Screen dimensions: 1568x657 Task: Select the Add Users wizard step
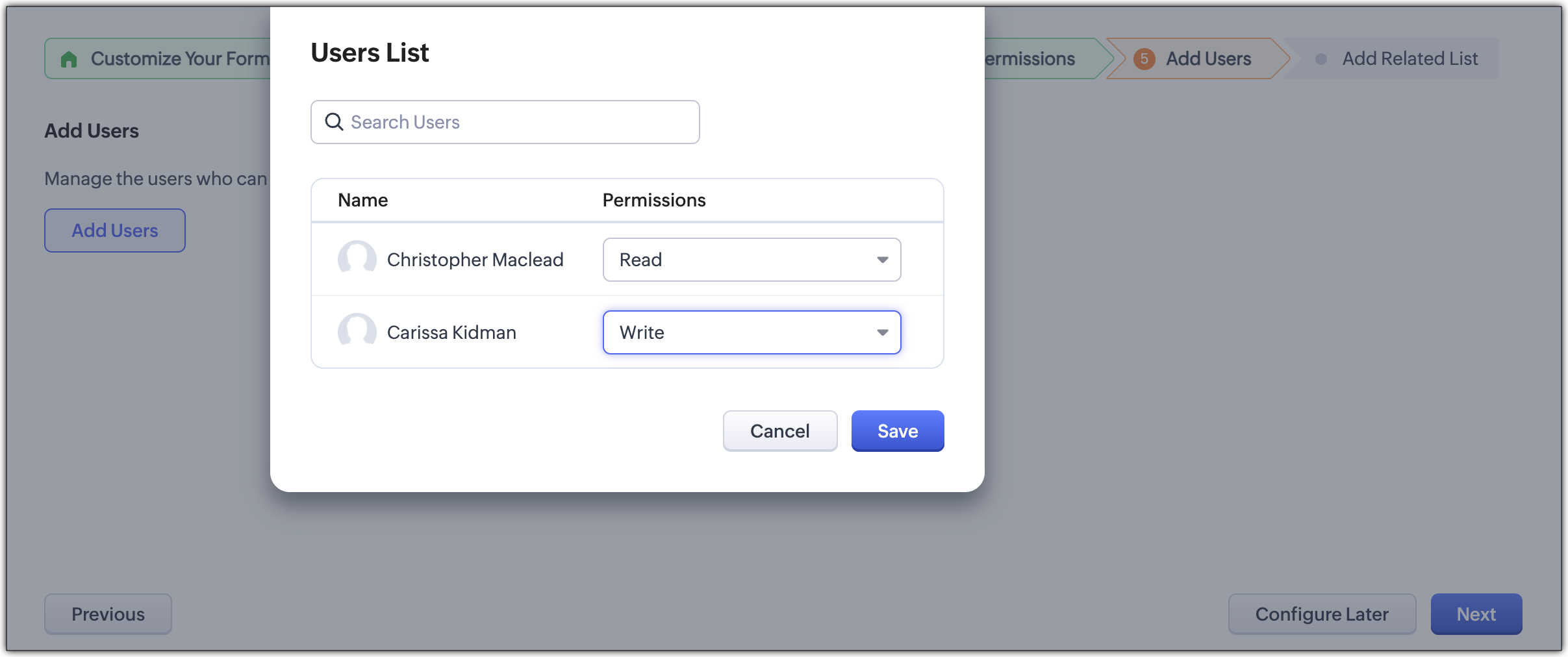pos(1208,59)
